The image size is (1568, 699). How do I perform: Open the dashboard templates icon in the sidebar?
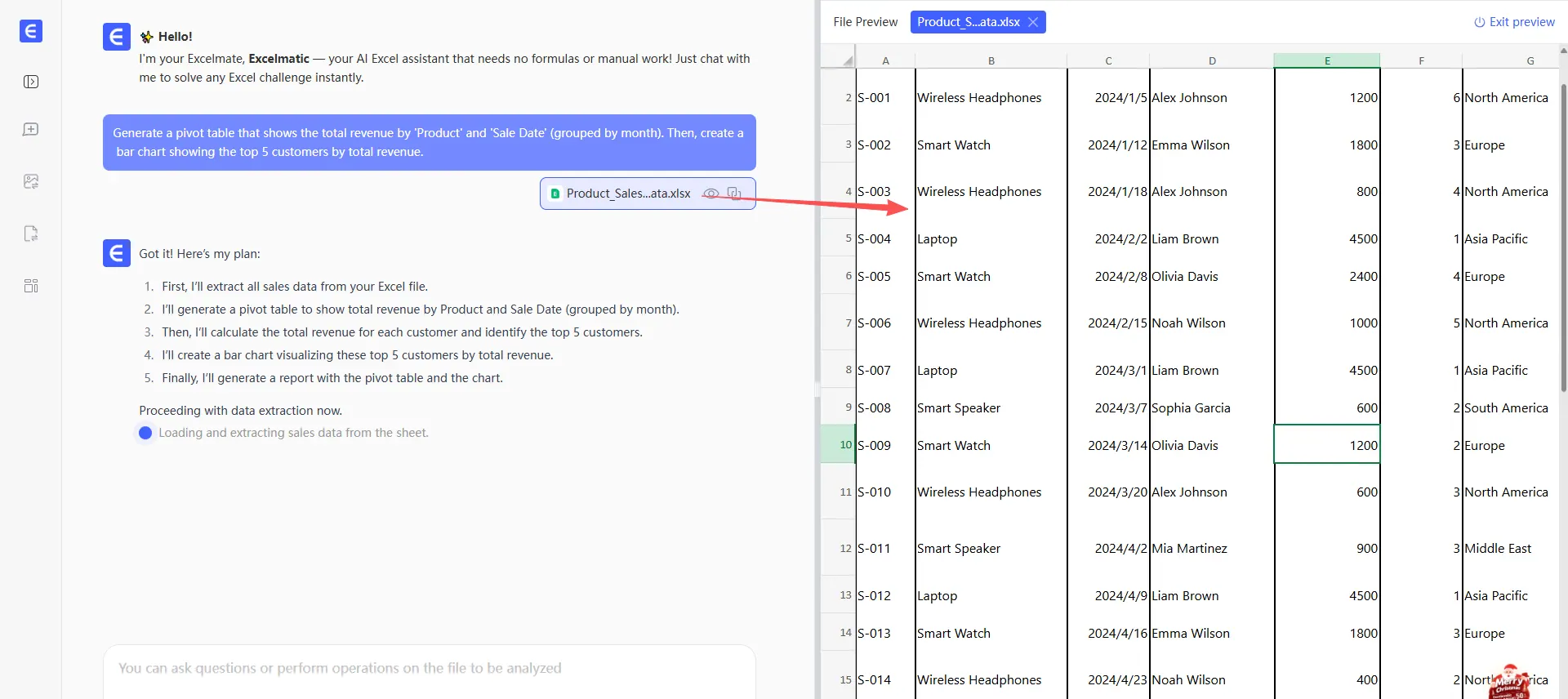coord(31,286)
